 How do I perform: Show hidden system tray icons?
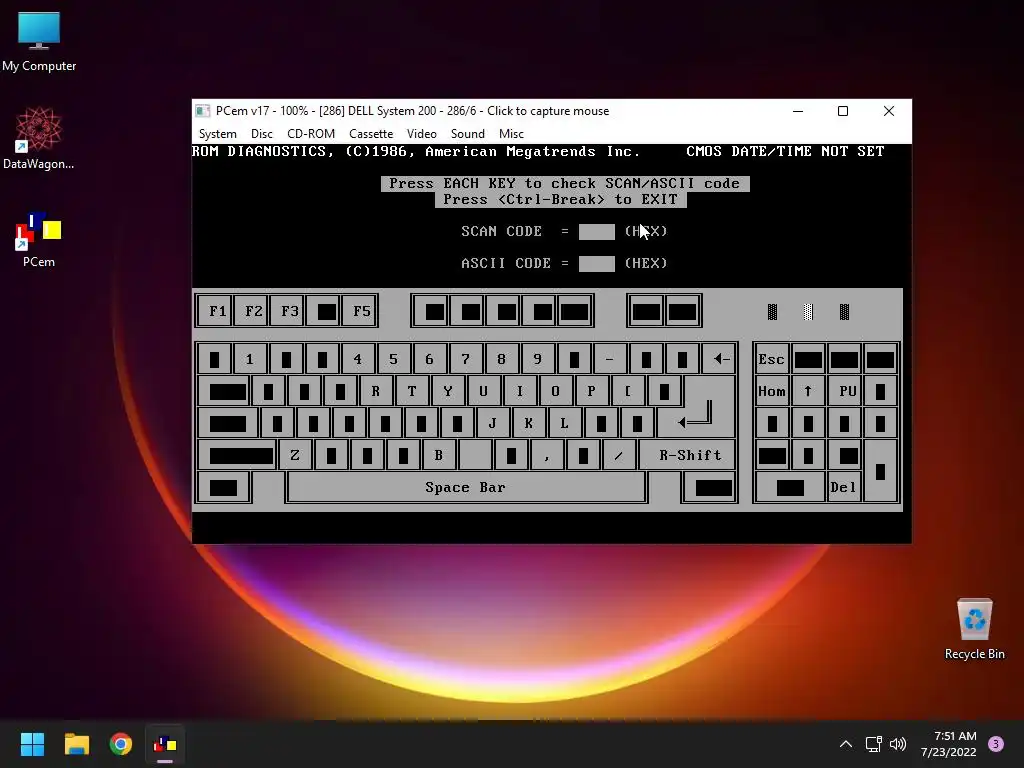(x=846, y=744)
